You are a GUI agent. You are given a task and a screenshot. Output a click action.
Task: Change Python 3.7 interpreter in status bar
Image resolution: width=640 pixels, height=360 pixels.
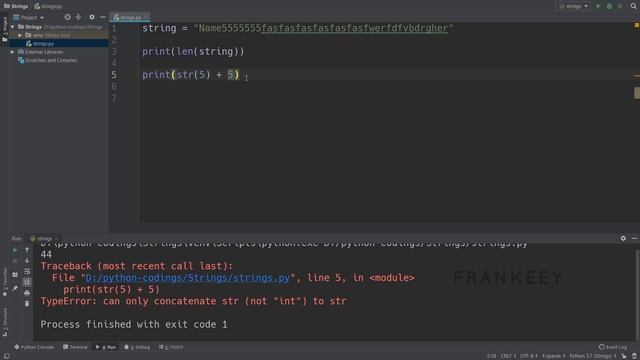[x=593, y=356]
